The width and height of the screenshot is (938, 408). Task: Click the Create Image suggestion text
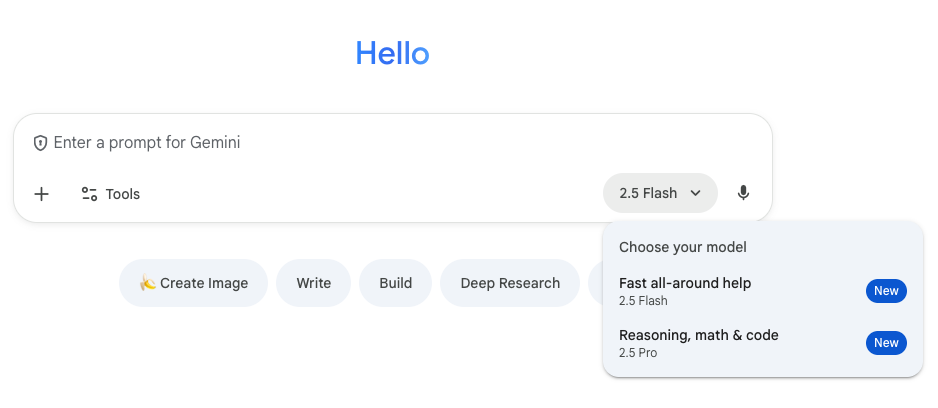[204, 283]
